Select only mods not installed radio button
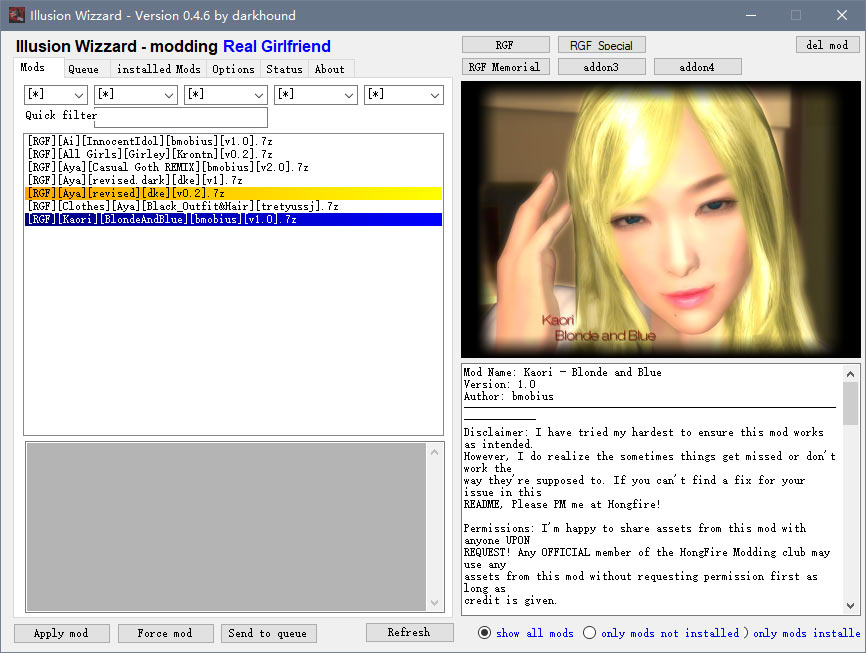This screenshot has height=653, width=866. coord(589,633)
